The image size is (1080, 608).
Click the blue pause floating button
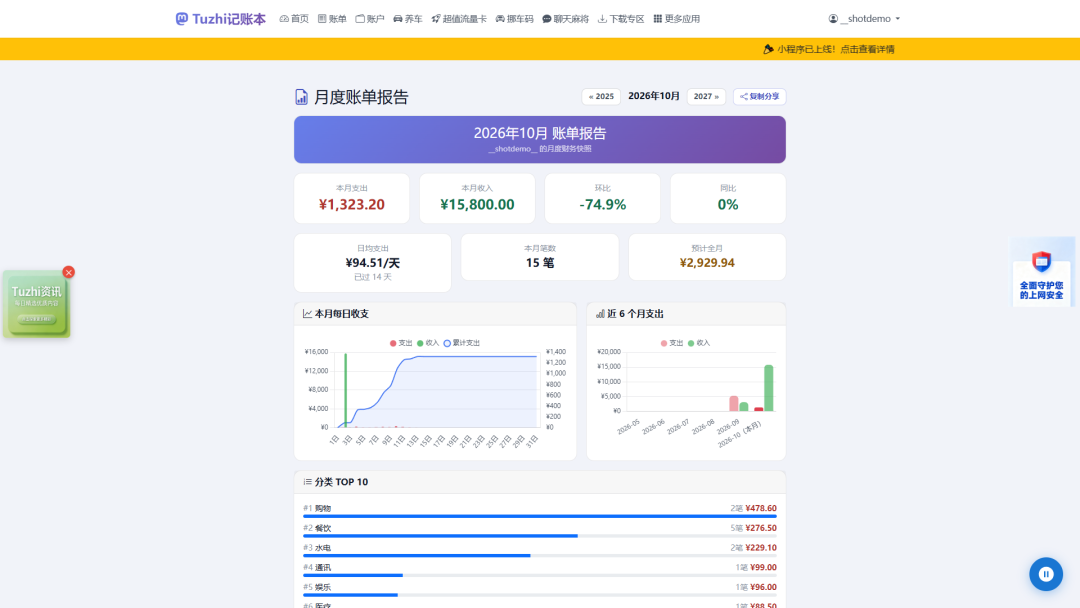pyautogui.click(x=1046, y=574)
